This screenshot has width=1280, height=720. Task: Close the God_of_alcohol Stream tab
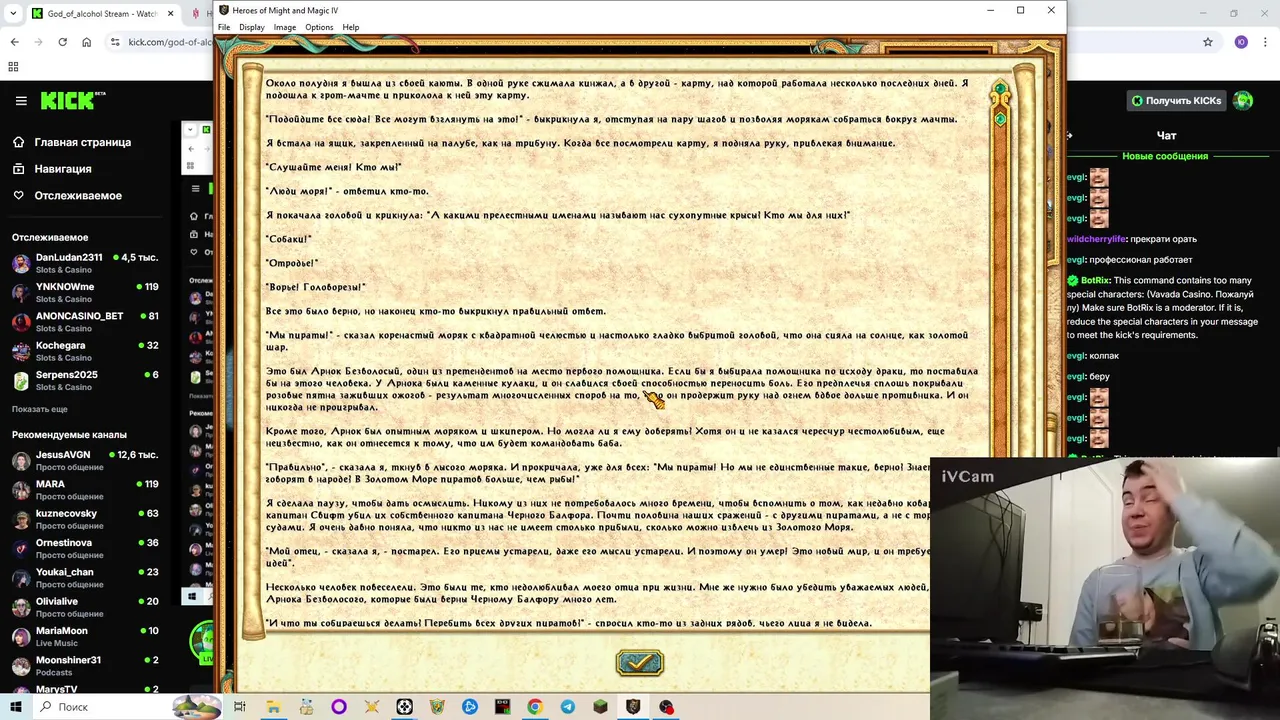[x=170, y=14]
